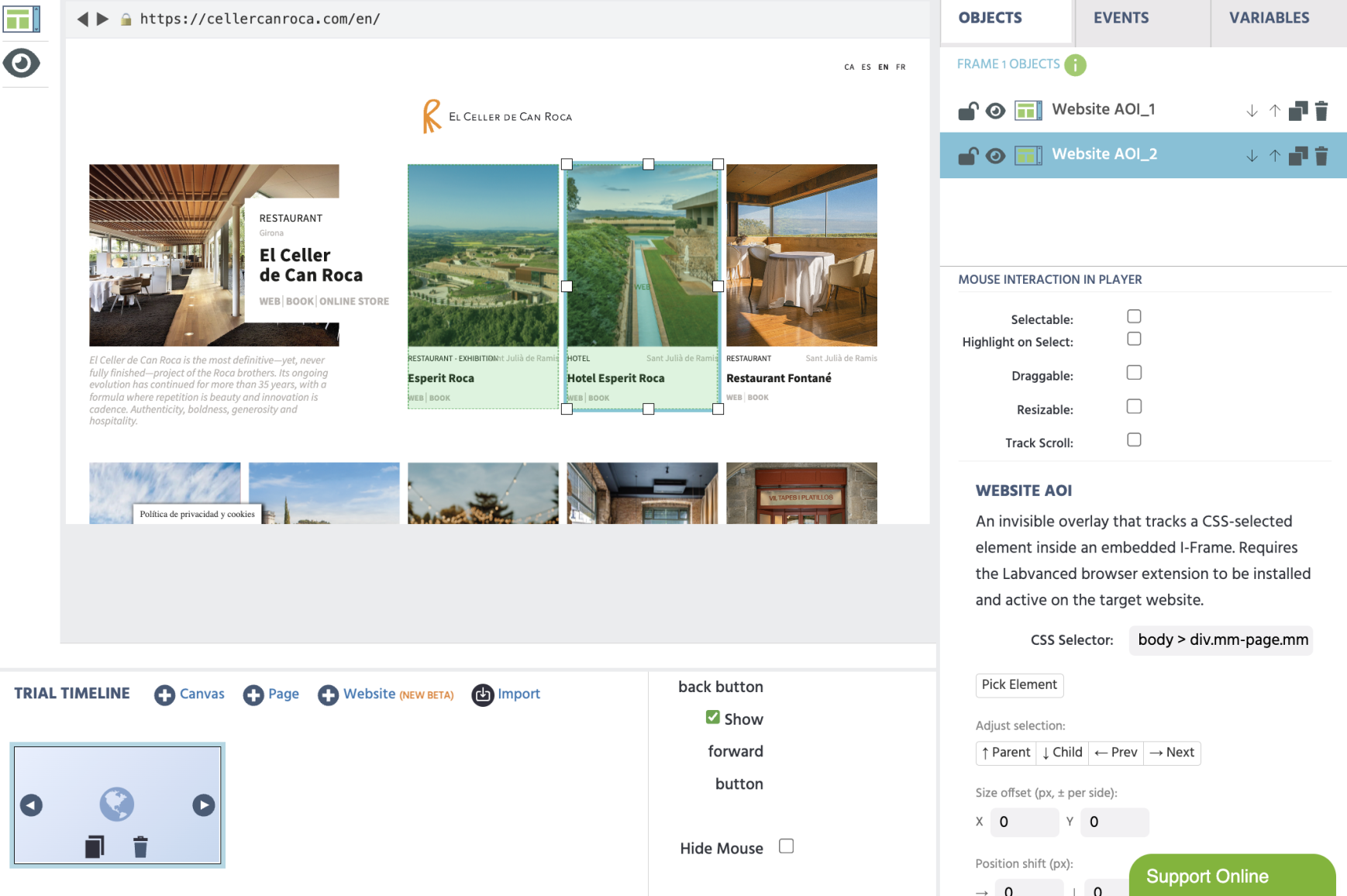Click the preview eye icon in left sidebar
1347x896 pixels.
(x=21, y=63)
